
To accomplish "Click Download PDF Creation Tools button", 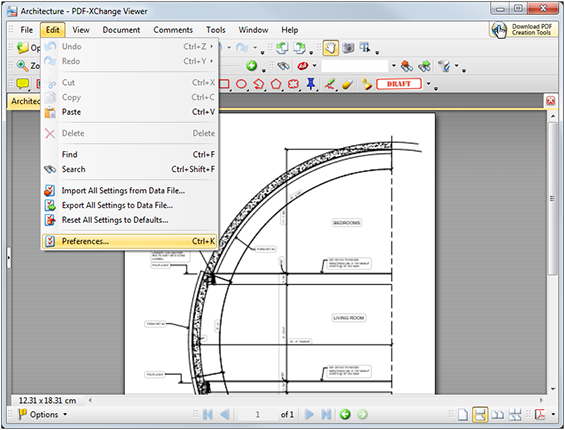I will coord(523,30).
